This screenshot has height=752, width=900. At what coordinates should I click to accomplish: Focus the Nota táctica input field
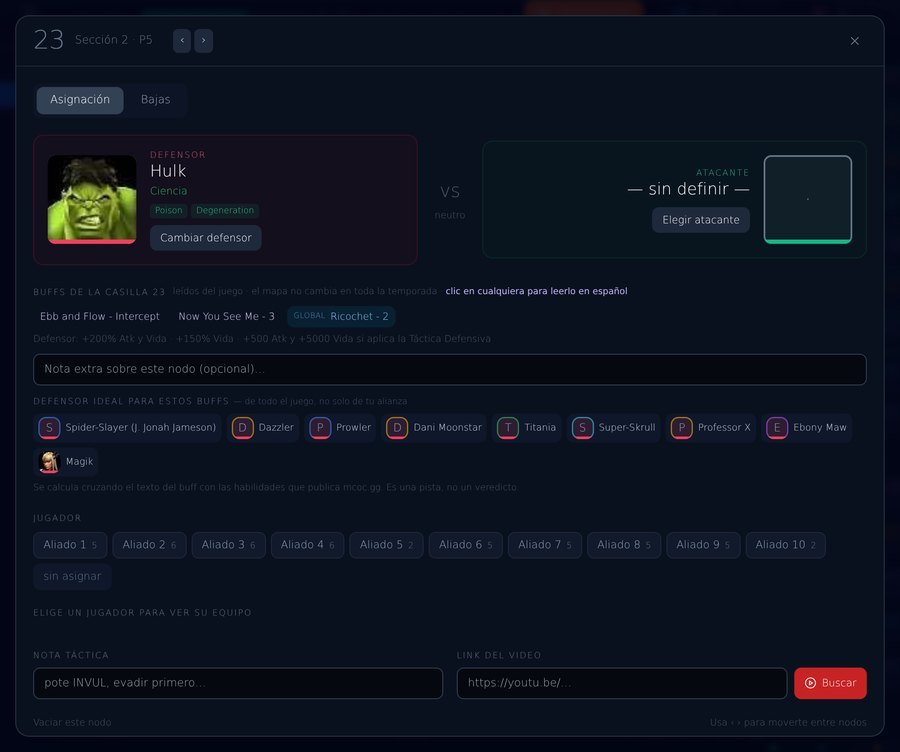click(238, 683)
